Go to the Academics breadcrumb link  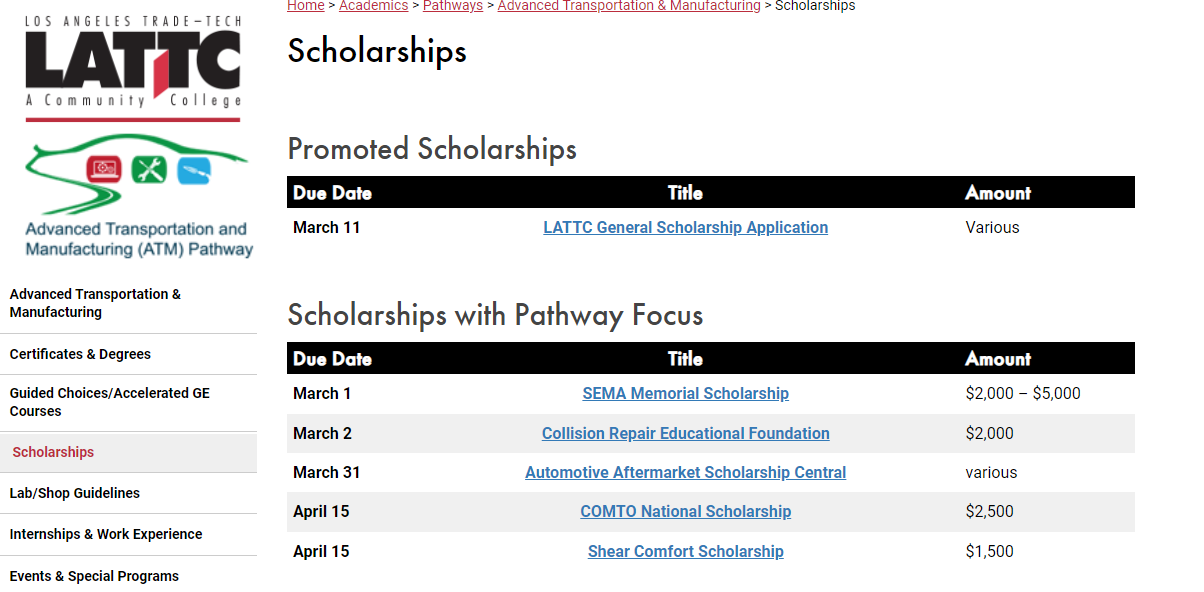click(x=373, y=6)
